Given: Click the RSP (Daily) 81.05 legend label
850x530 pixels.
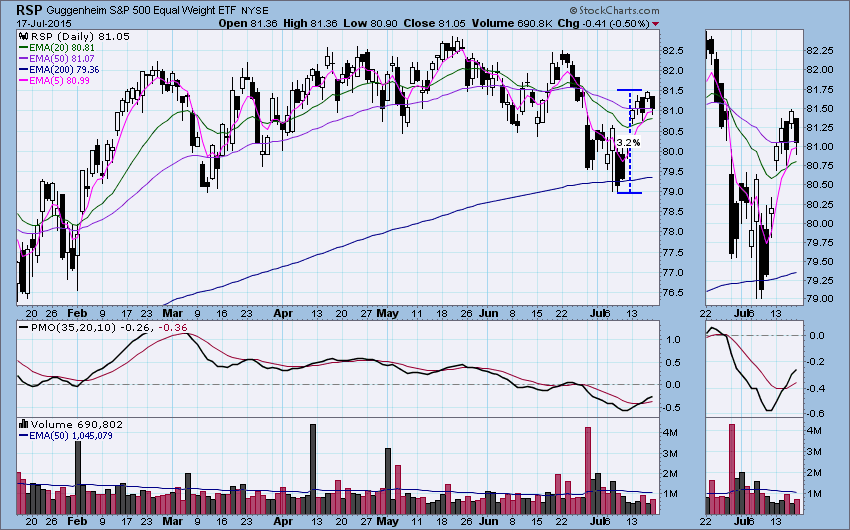Looking at the screenshot, I should click(x=80, y=36).
